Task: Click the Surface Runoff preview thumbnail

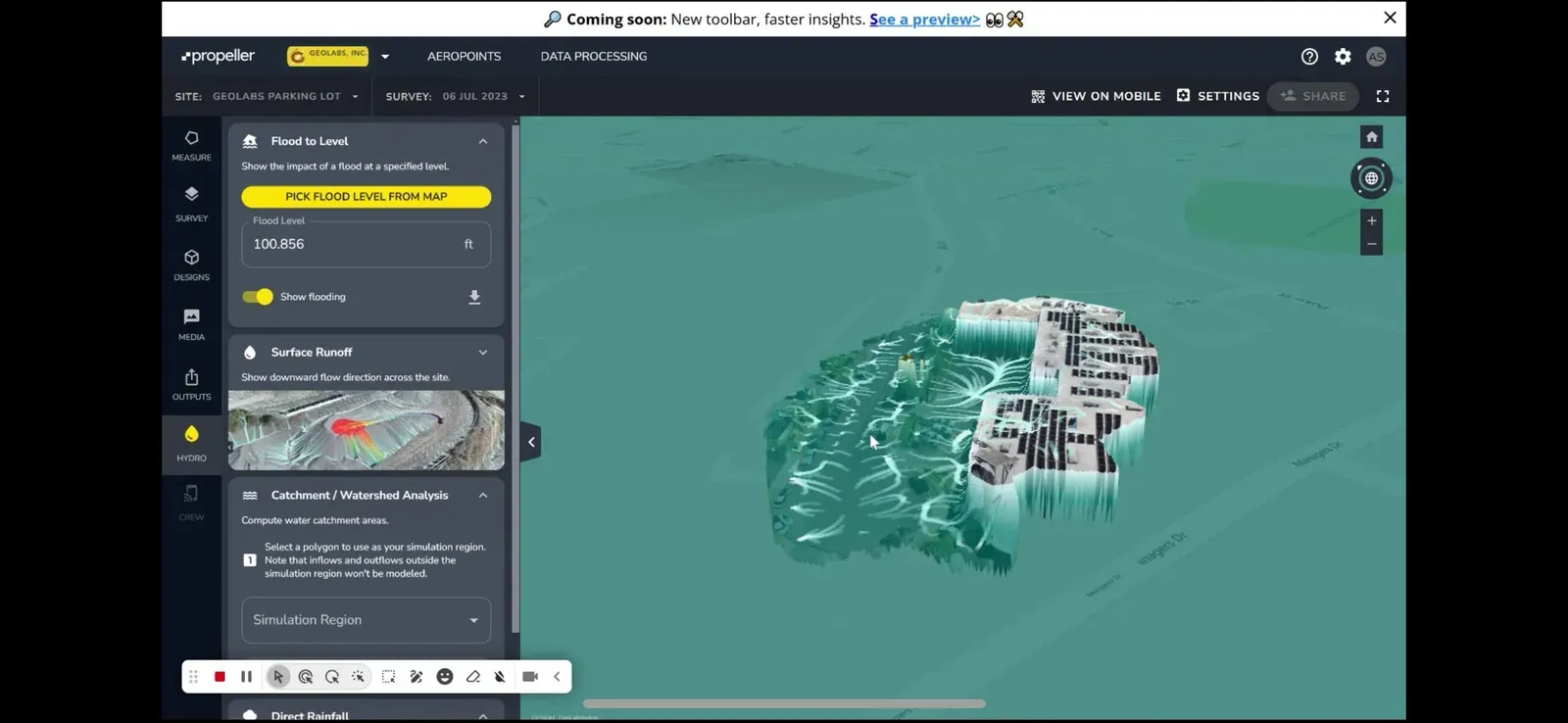Action: (x=367, y=430)
